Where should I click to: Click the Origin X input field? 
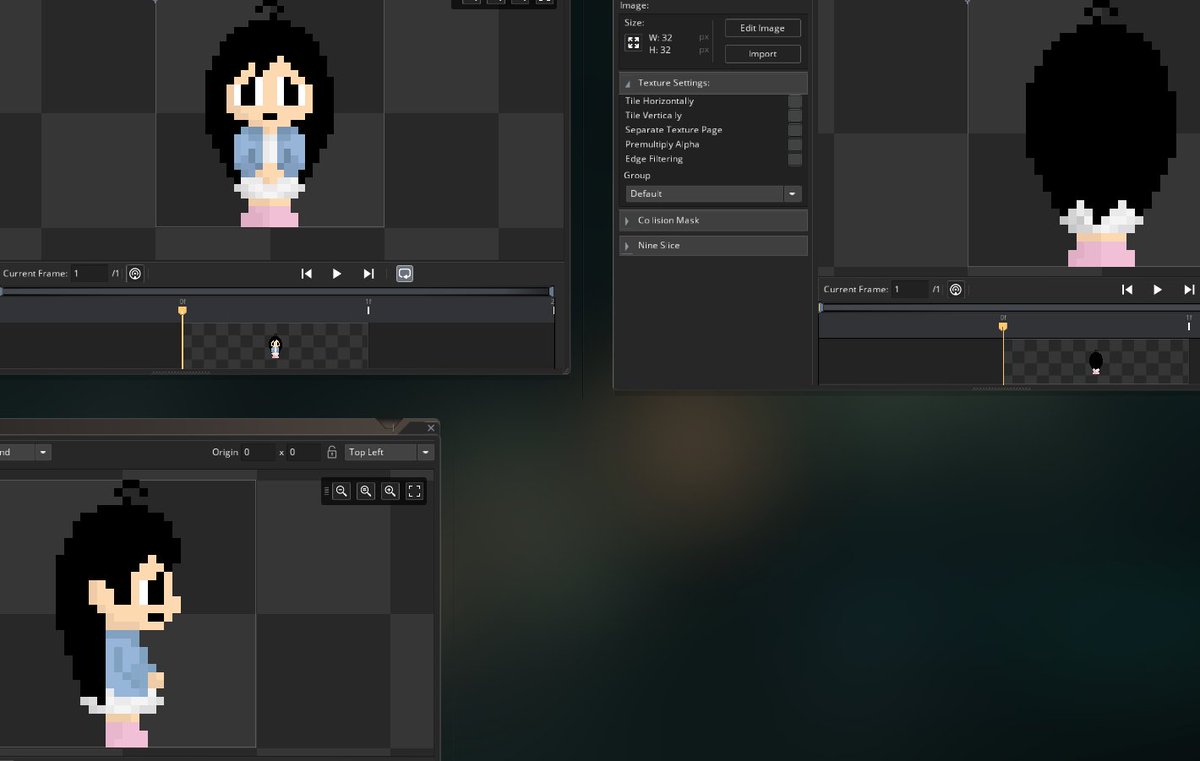click(258, 452)
